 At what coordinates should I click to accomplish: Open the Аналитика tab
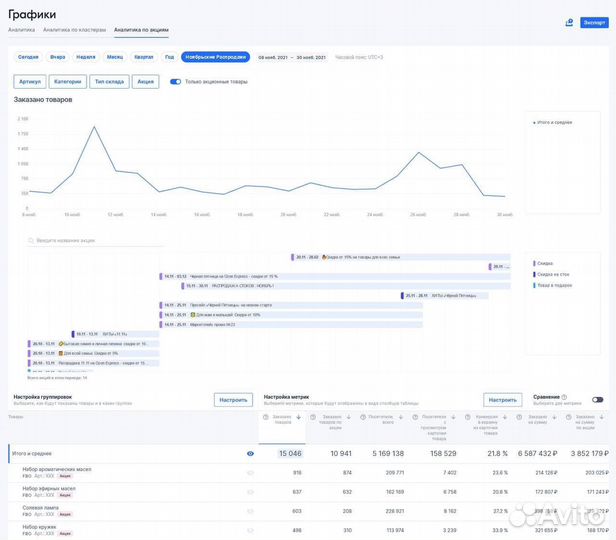pyautogui.click(x=21, y=31)
